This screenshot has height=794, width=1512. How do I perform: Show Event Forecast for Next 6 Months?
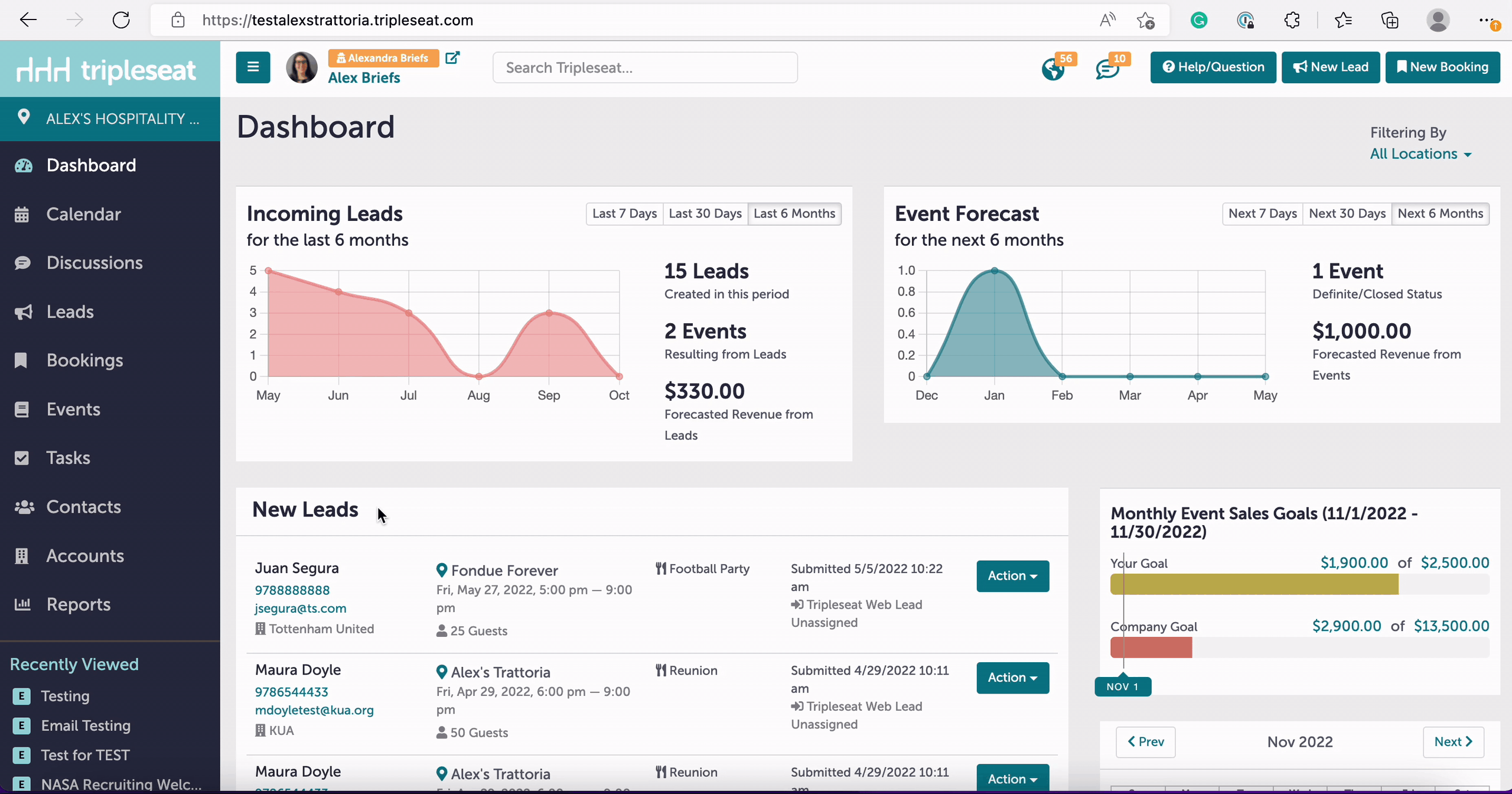(1440, 213)
